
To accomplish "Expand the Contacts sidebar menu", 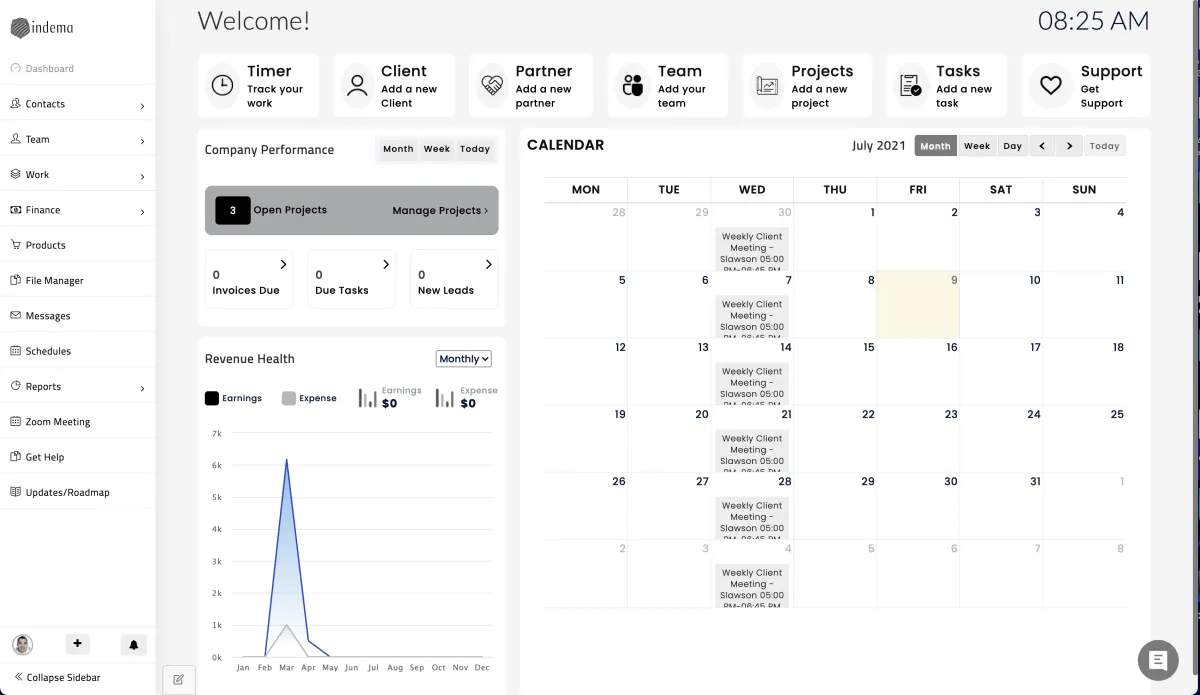I will 78,104.
